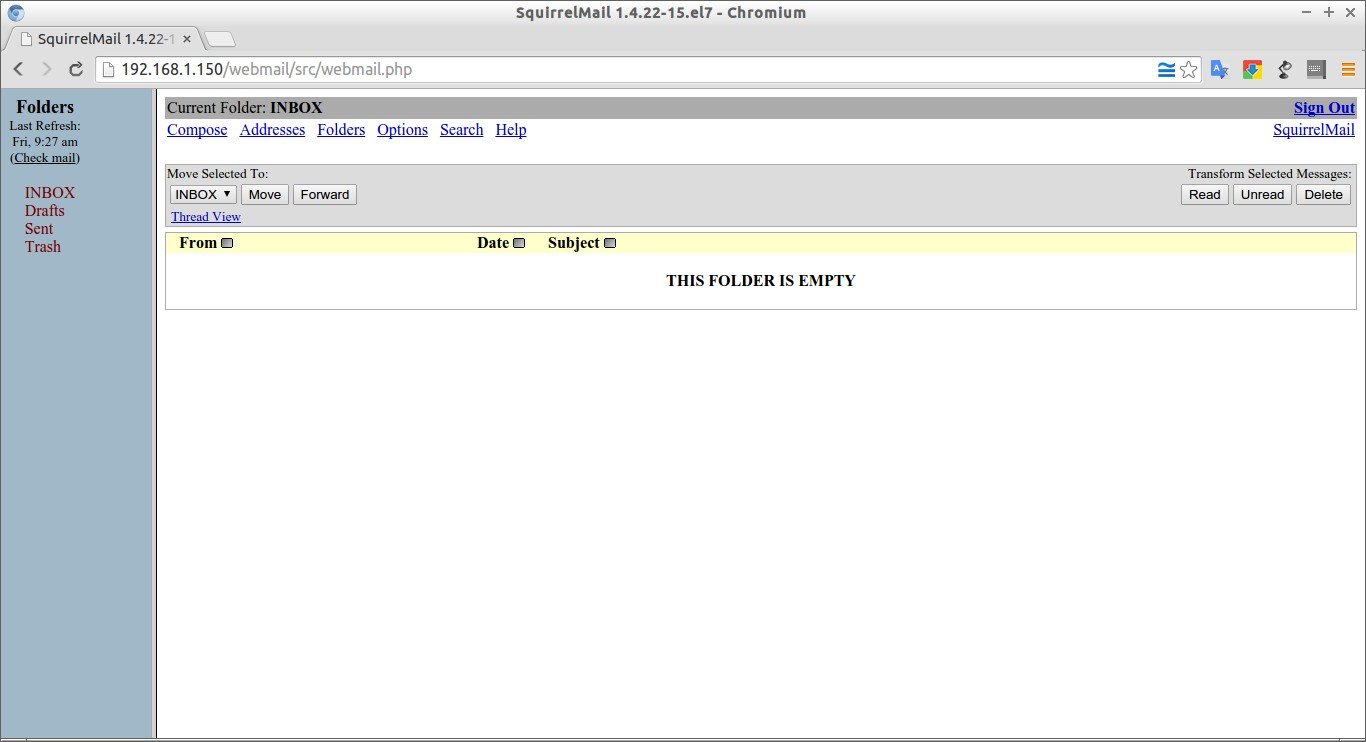This screenshot has height=742, width=1366.
Task: Open the Trash folder
Action: tap(43, 247)
